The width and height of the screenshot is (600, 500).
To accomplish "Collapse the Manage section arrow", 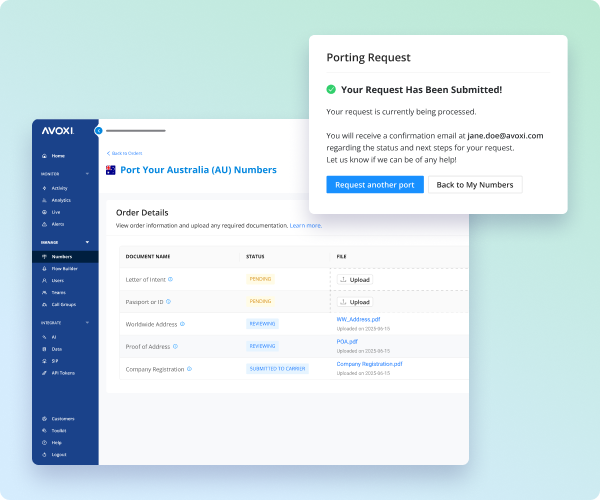I will (x=87, y=242).
